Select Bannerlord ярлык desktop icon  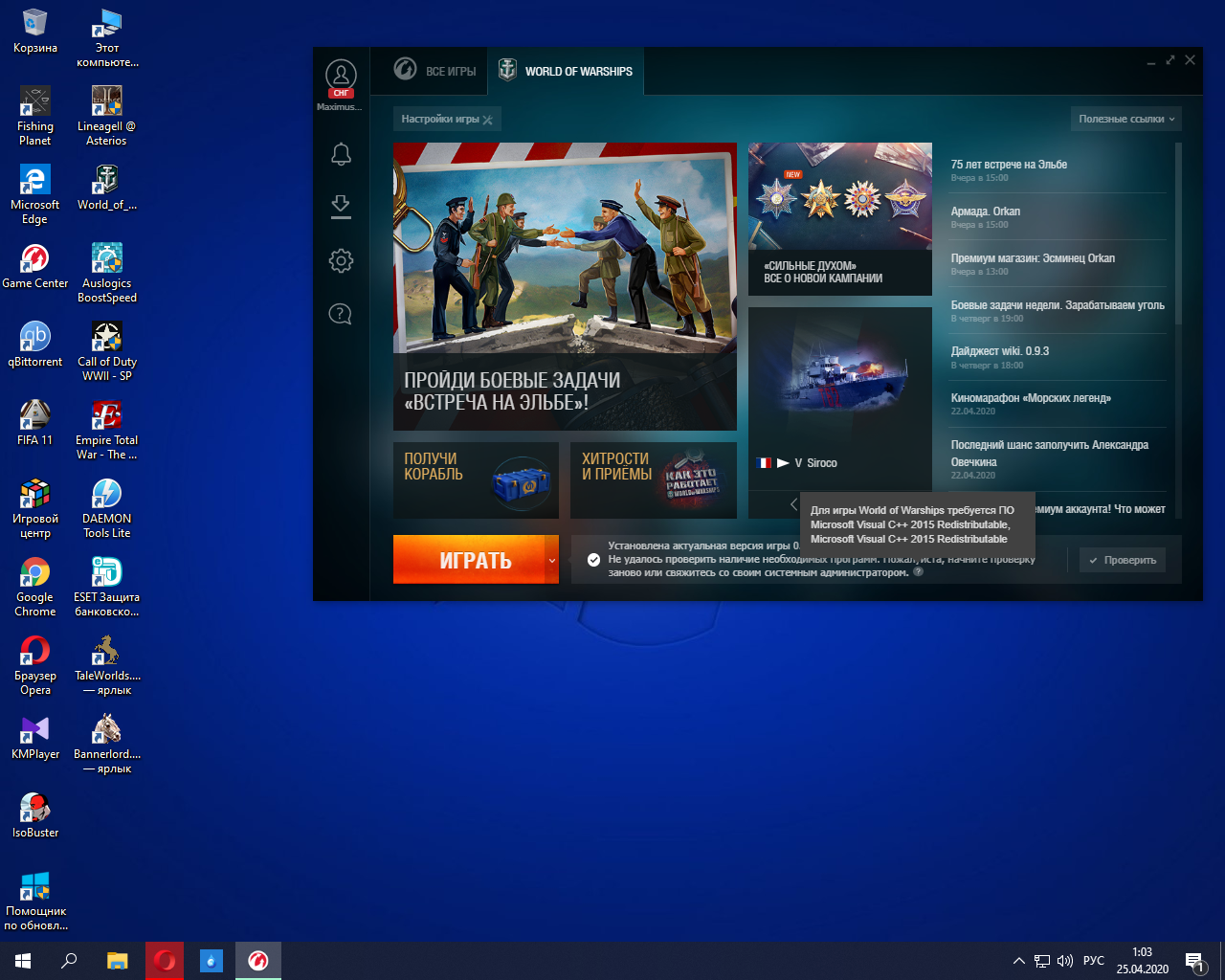[107, 744]
